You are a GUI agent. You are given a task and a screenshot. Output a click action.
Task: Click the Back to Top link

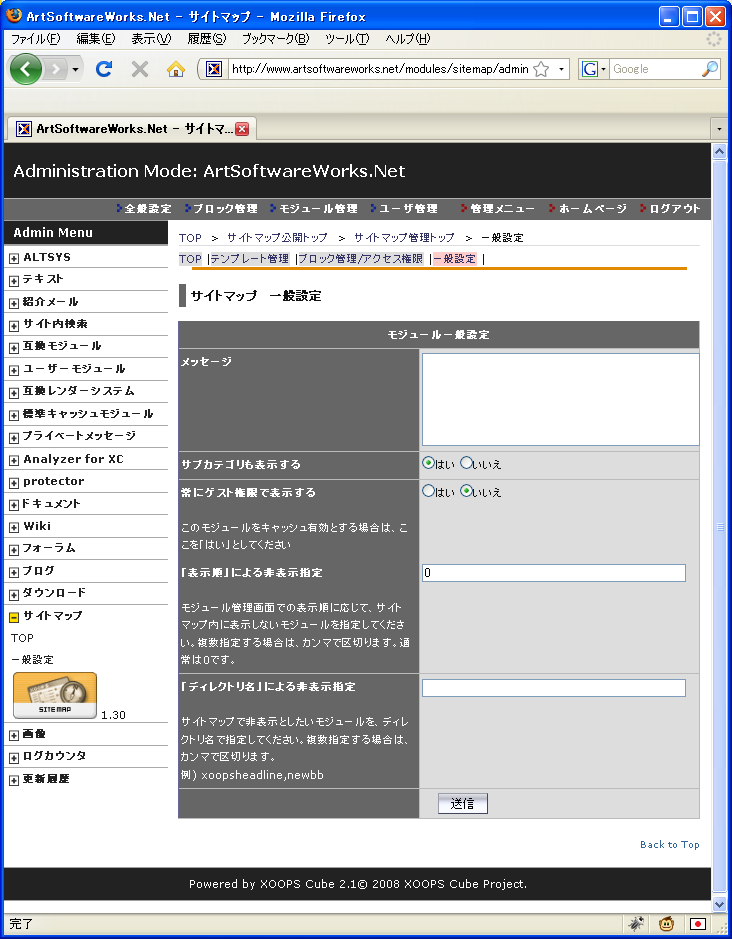tap(669, 845)
